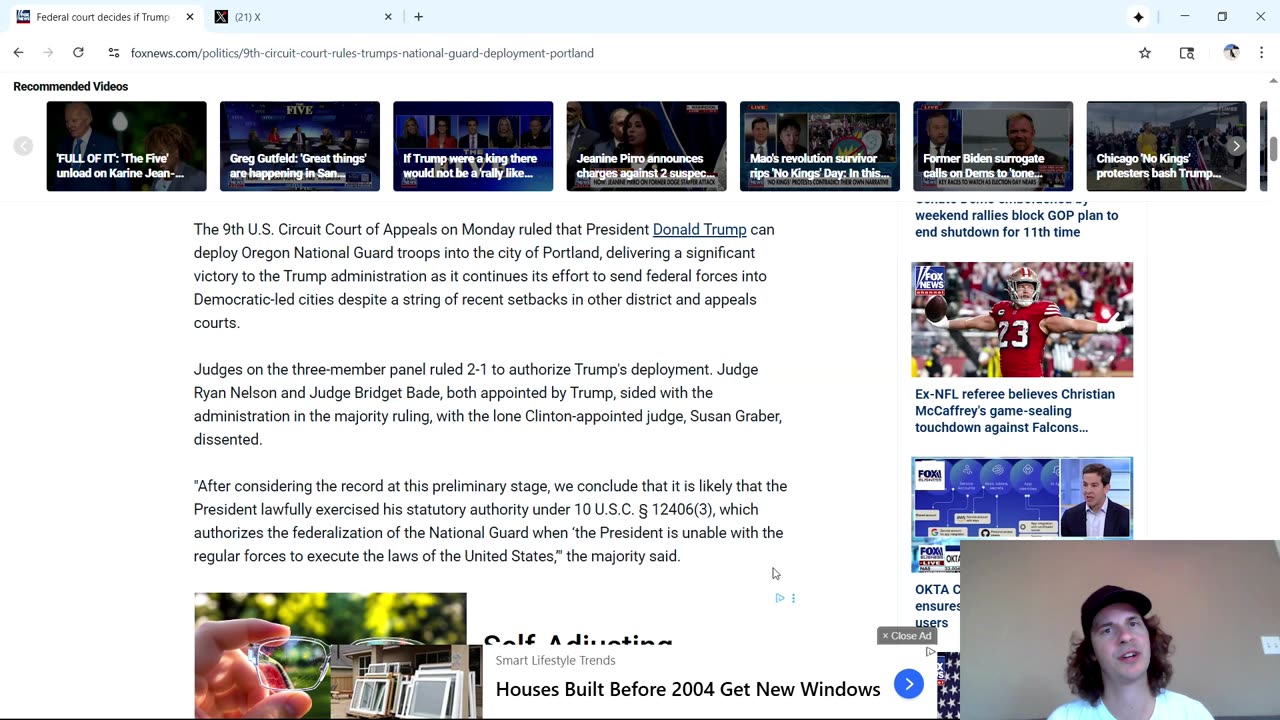This screenshot has height=720, width=1280.
Task: Play 'FULL OF IT': 'The Five' video
Action: [x=126, y=146]
